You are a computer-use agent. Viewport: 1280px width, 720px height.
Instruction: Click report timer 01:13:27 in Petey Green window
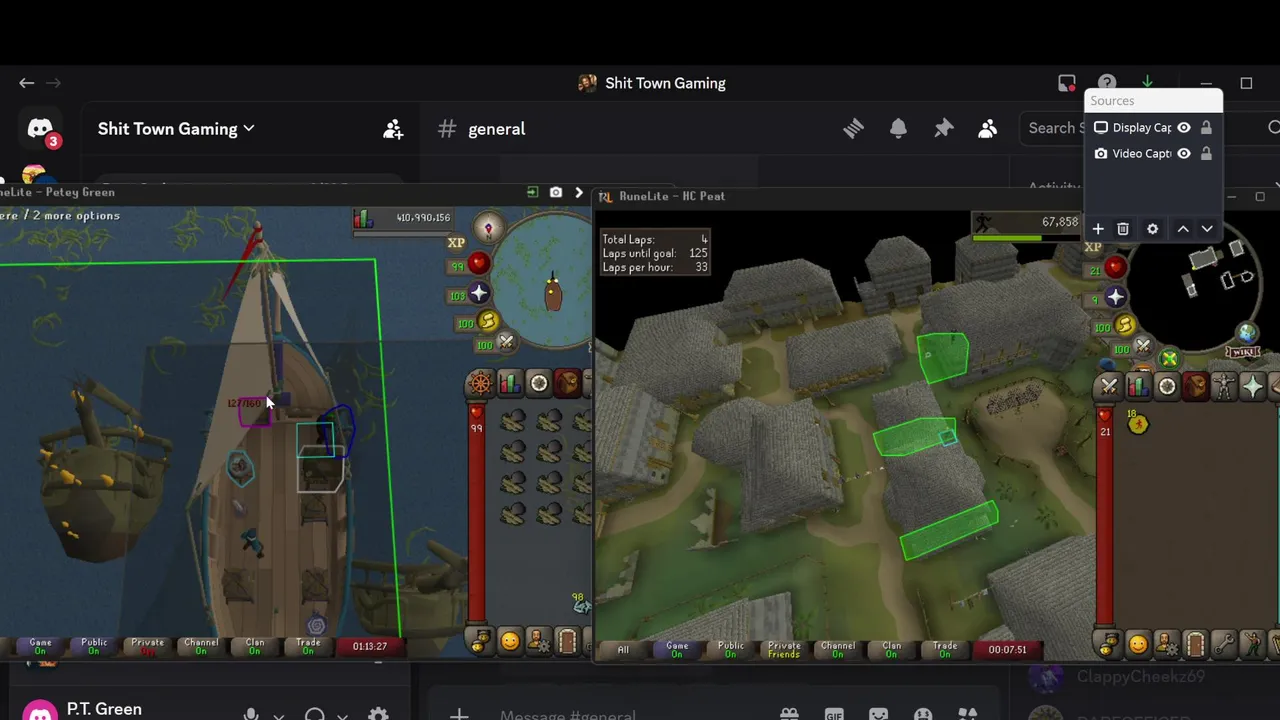pos(370,646)
